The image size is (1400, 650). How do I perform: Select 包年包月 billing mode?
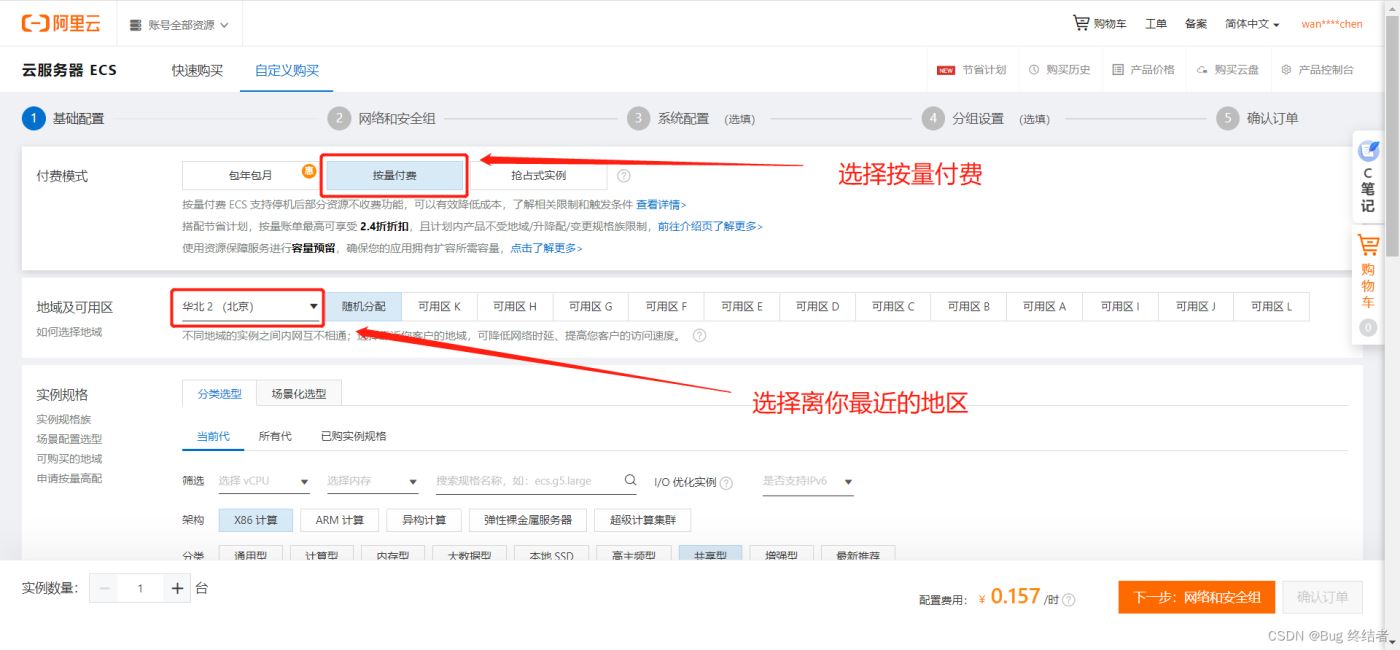click(x=250, y=176)
